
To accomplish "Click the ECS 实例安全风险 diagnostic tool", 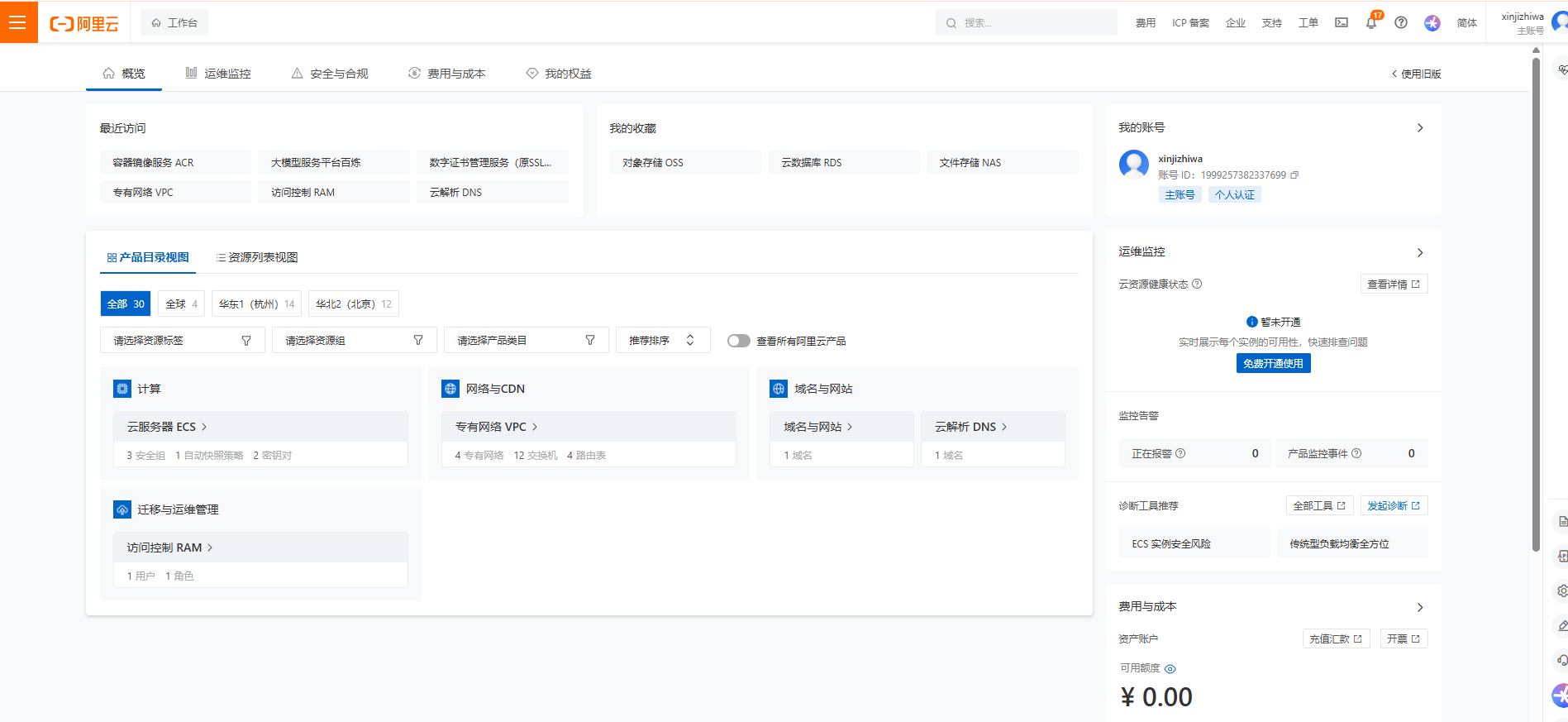I will pos(1194,543).
